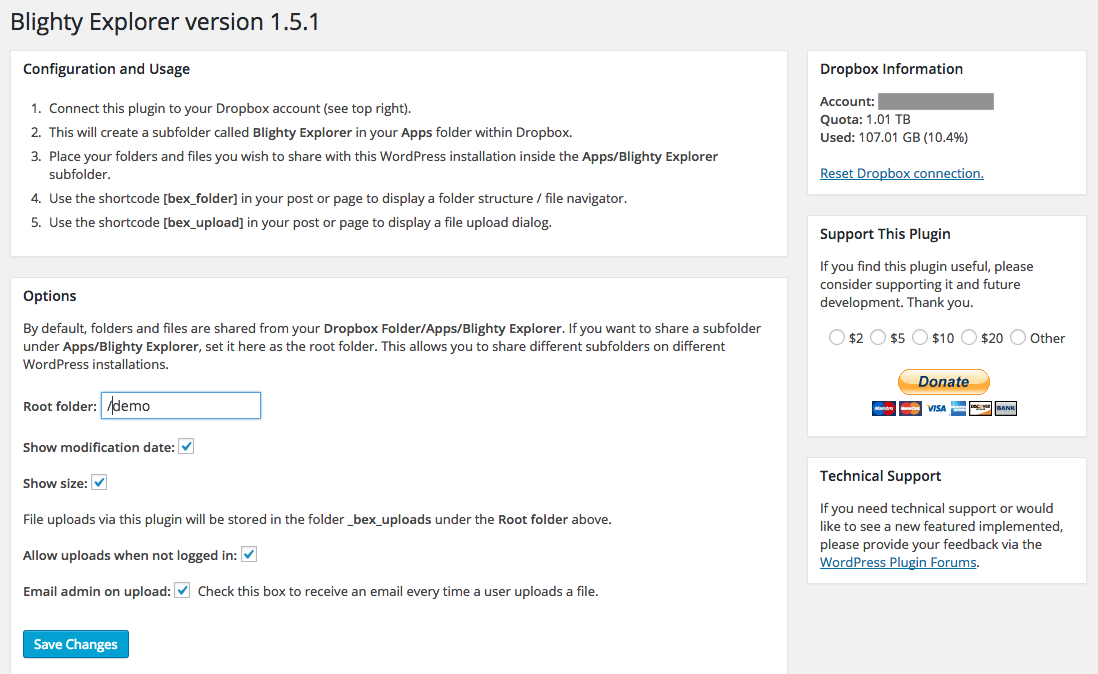This screenshot has width=1098, height=674.
Task: Disable Email admin on upload checkbox
Action: pyautogui.click(x=182, y=590)
